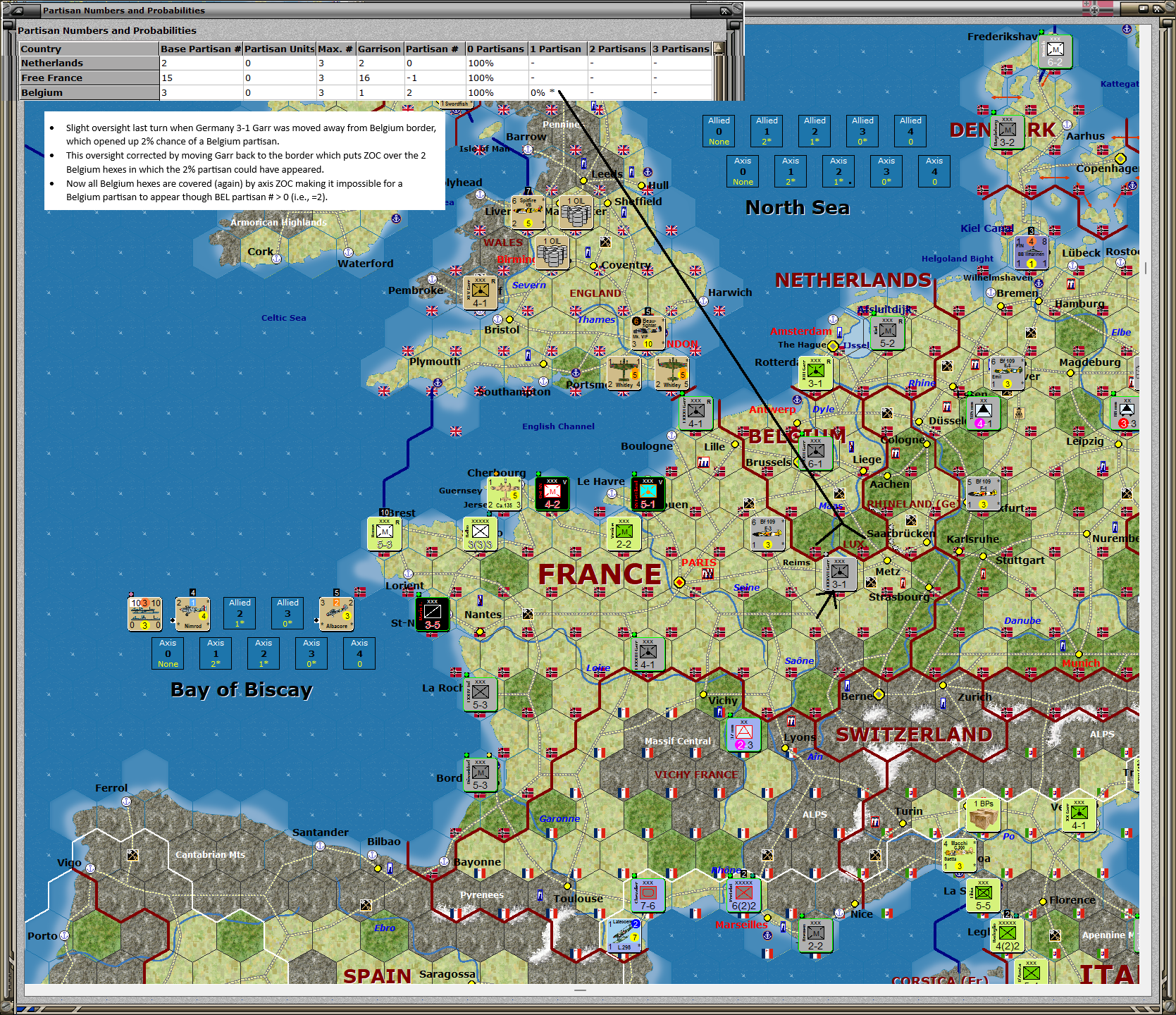
Task: Select the 6-1 unit at Brussels
Action: click(x=815, y=453)
